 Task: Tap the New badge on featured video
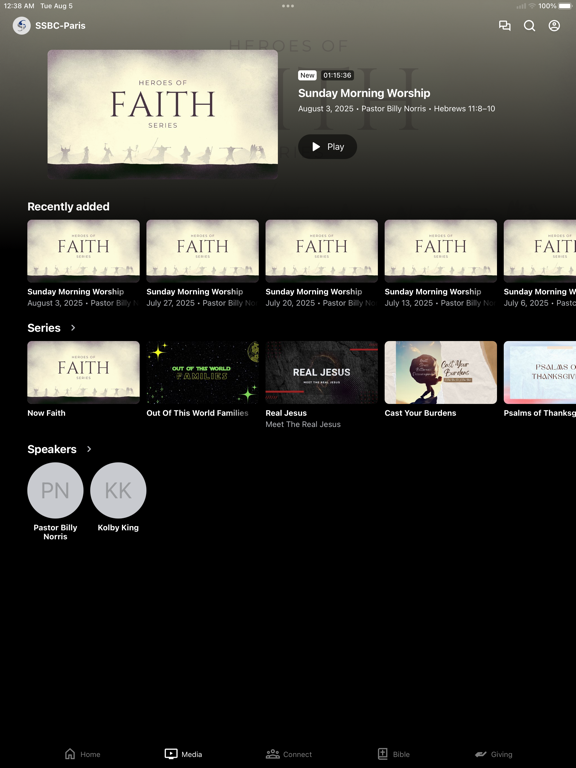coord(307,75)
